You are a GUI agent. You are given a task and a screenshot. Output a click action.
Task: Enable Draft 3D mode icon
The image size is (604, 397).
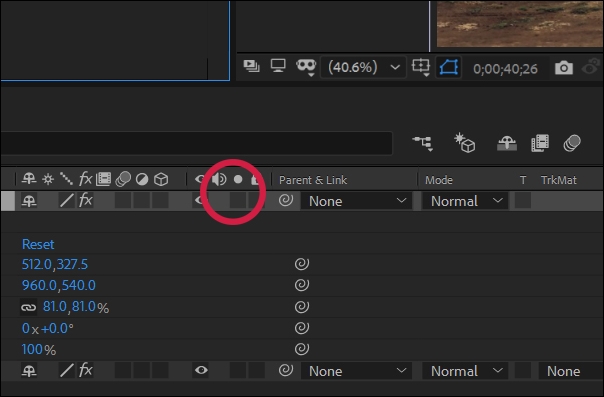[x=465, y=143]
